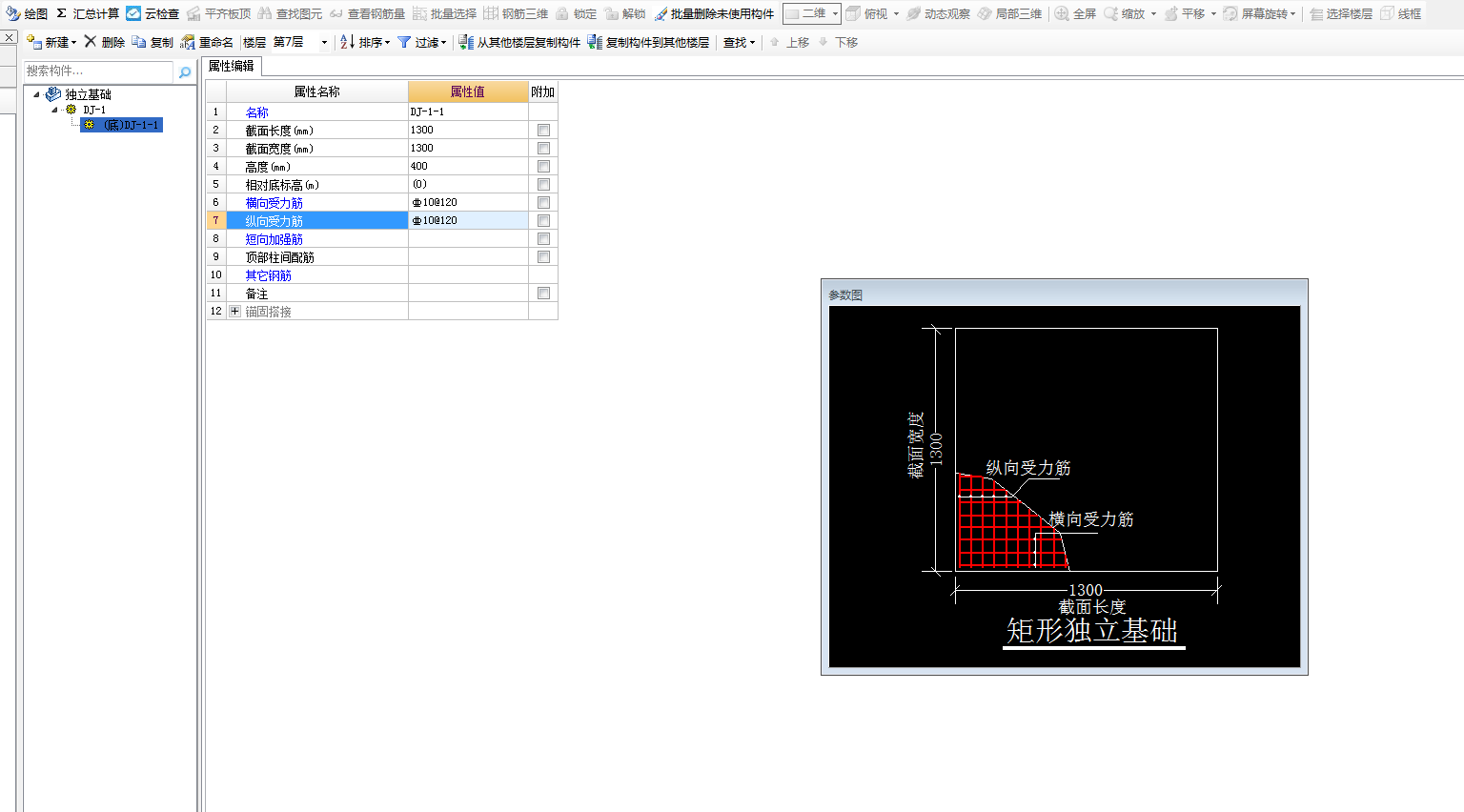Activate 批量选择 batch select
This screenshot has height=812, width=1464.
(x=444, y=13)
